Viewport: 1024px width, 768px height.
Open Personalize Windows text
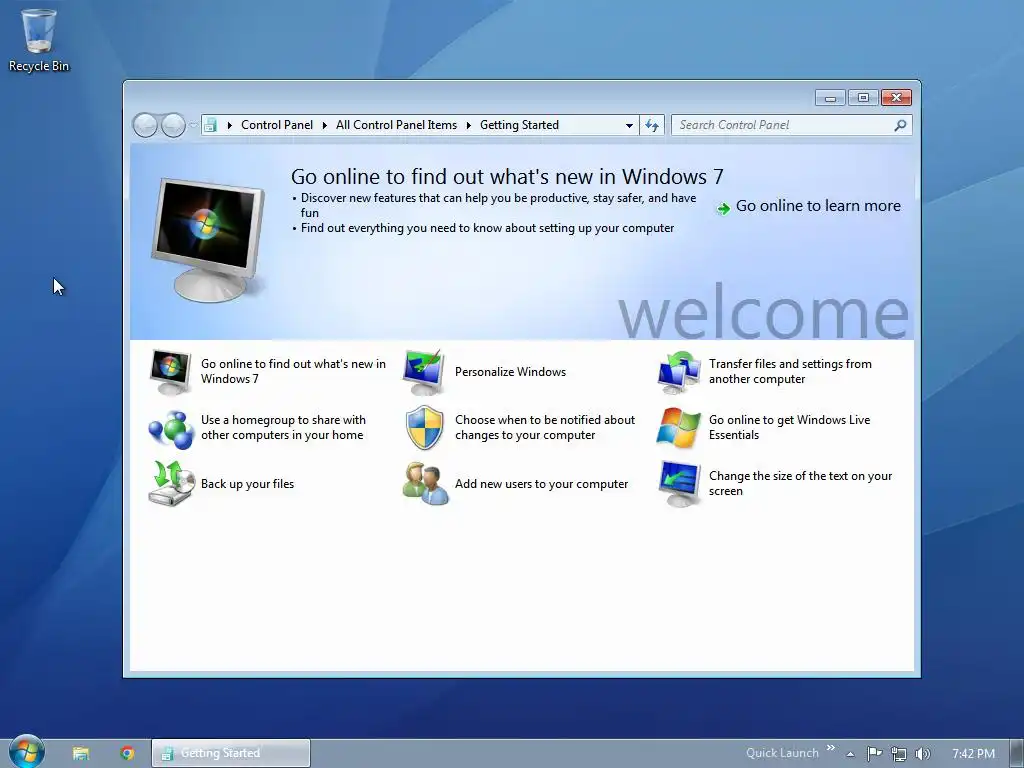[510, 372]
